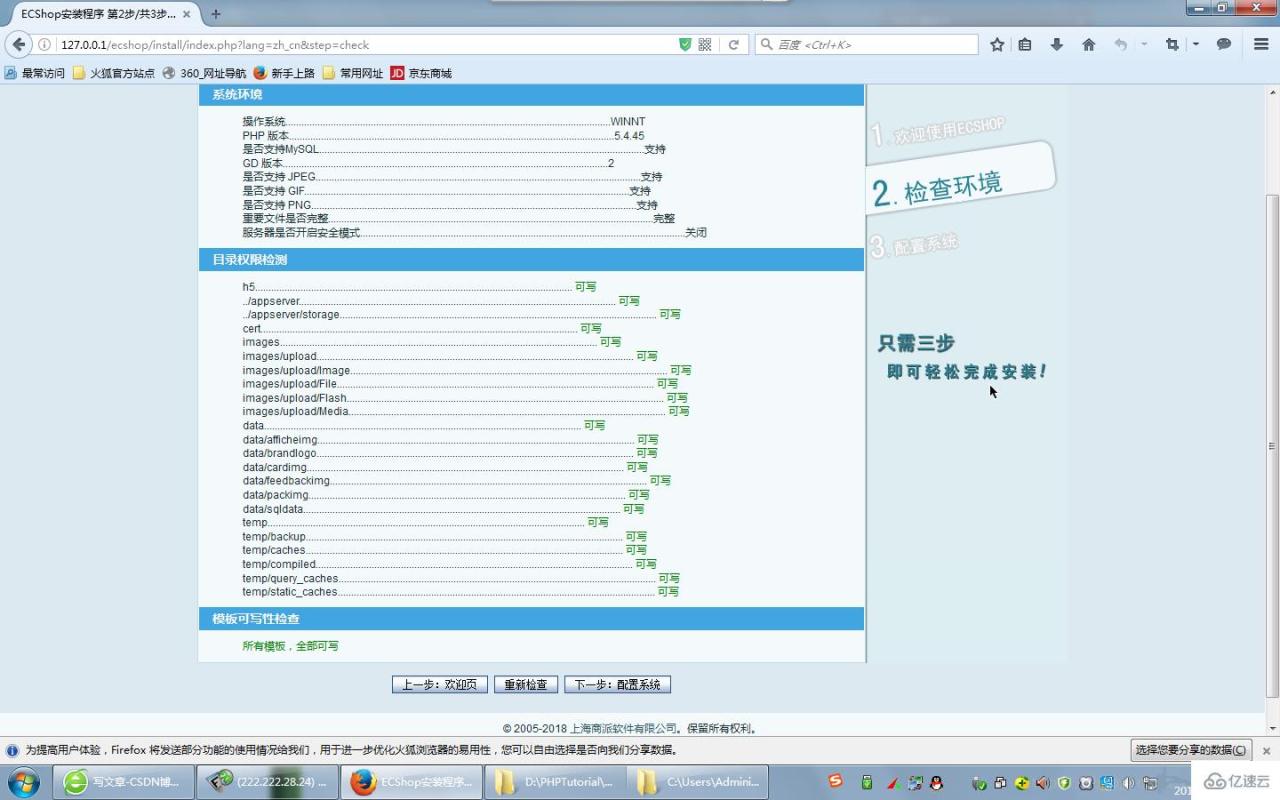Click the vertical page scrollbar
This screenshot has height=800, width=1280.
1272,445
